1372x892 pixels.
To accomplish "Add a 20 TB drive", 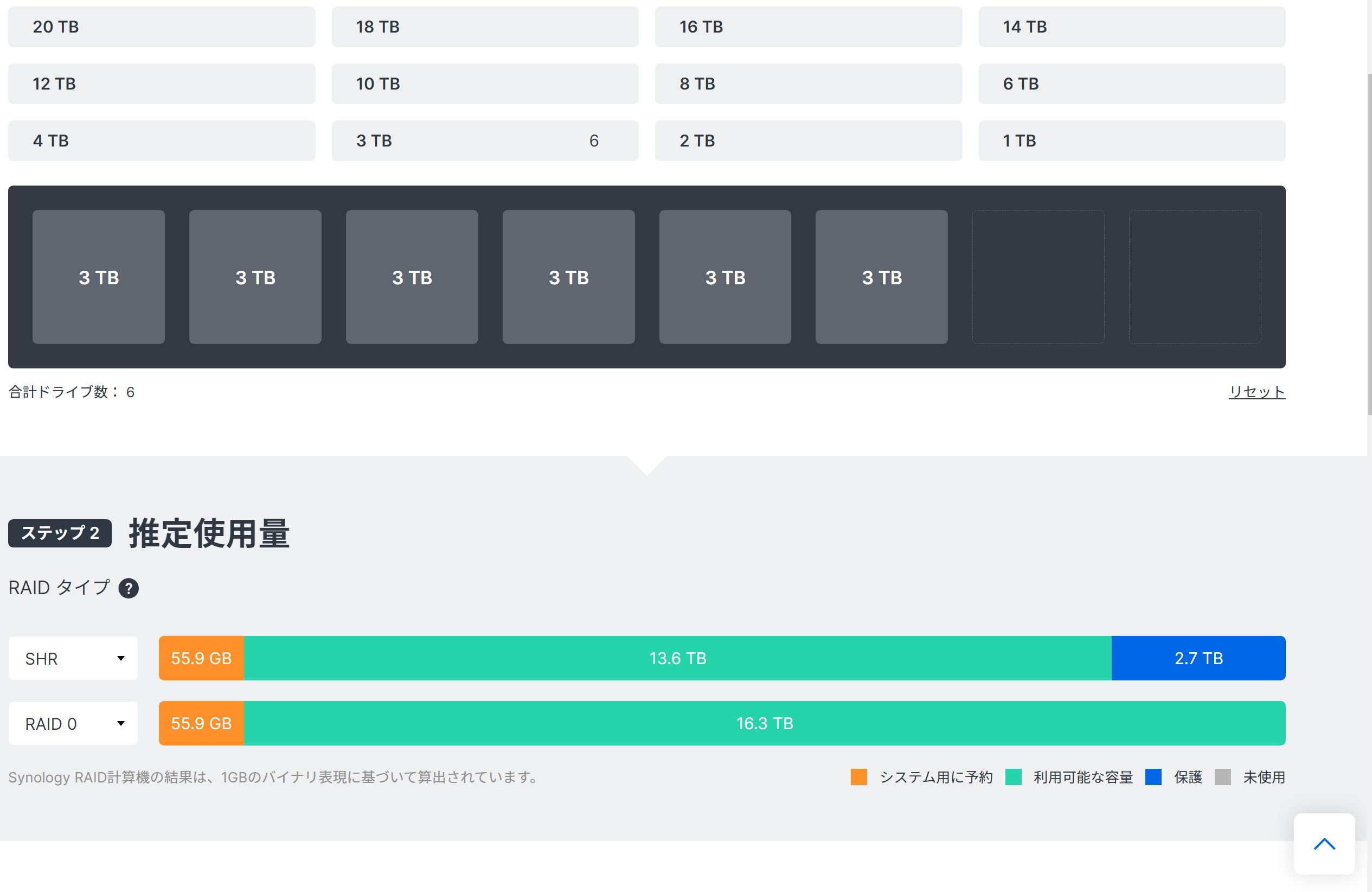I will (x=162, y=27).
